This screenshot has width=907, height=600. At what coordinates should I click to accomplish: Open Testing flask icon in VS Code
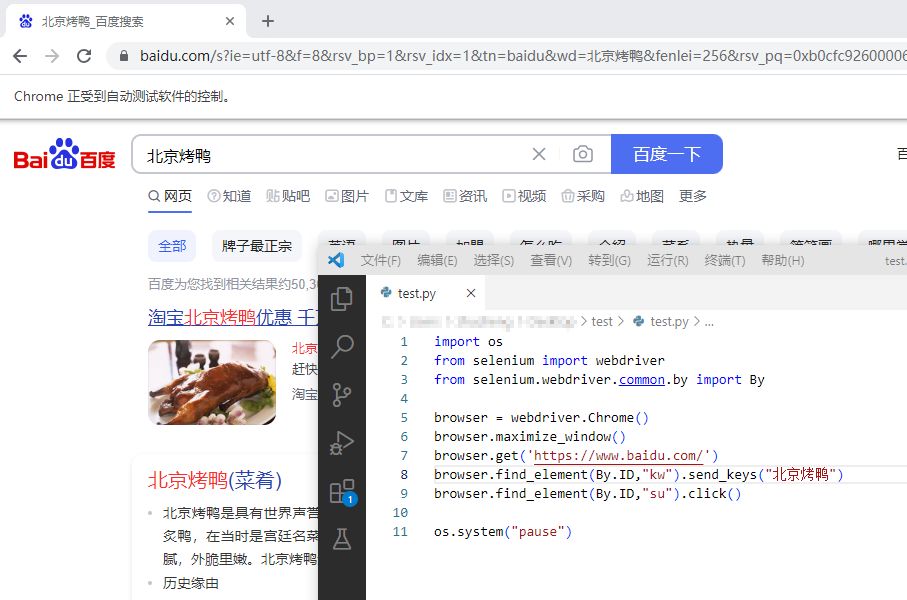point(342,539)
